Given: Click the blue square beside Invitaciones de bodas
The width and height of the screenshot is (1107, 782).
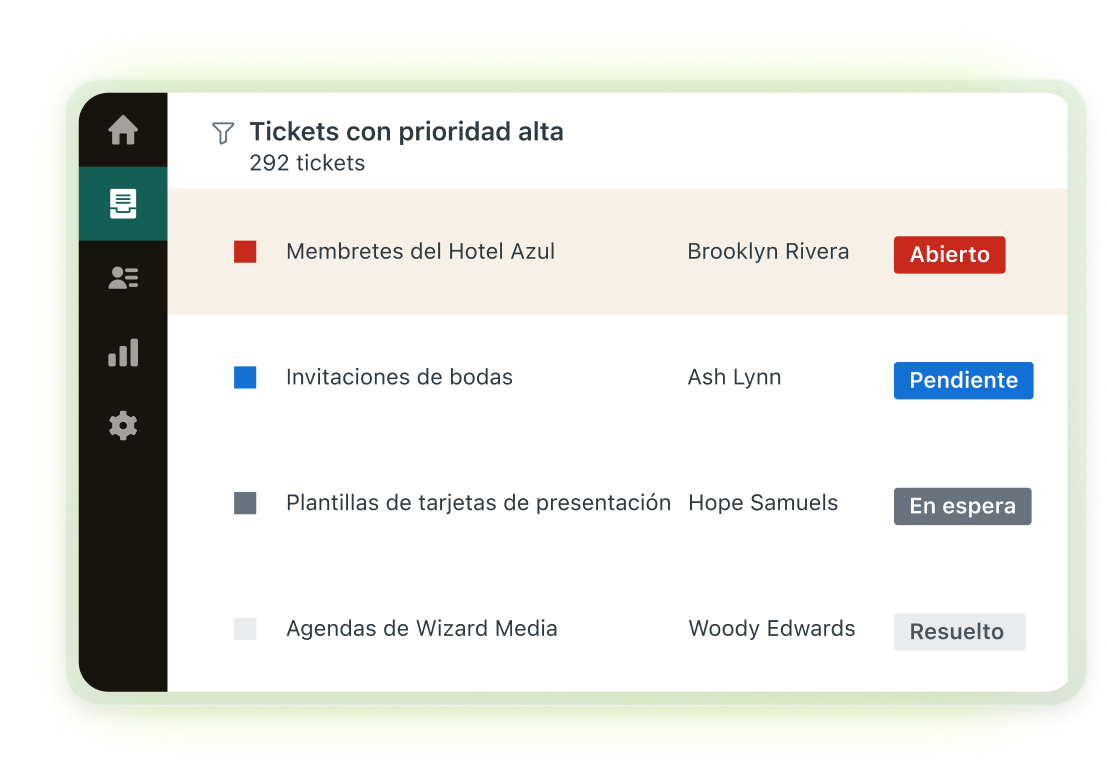Looking at the screenshot, I should coord(245,377).
